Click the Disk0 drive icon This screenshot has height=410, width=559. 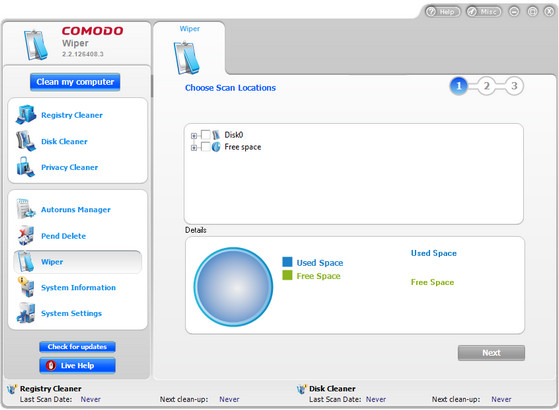click(216, 135)
